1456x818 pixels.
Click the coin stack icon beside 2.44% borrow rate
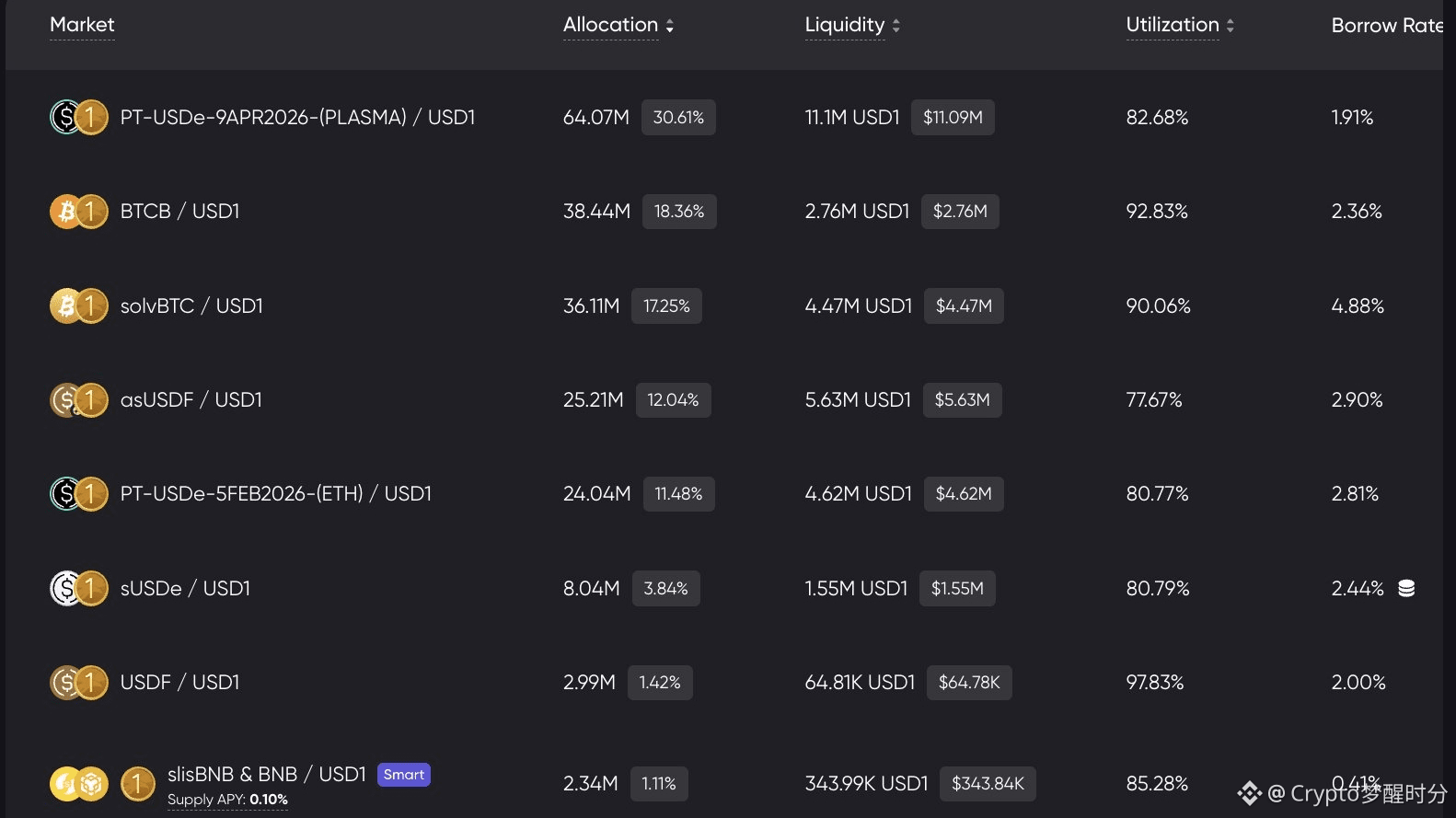[1406, 589]
